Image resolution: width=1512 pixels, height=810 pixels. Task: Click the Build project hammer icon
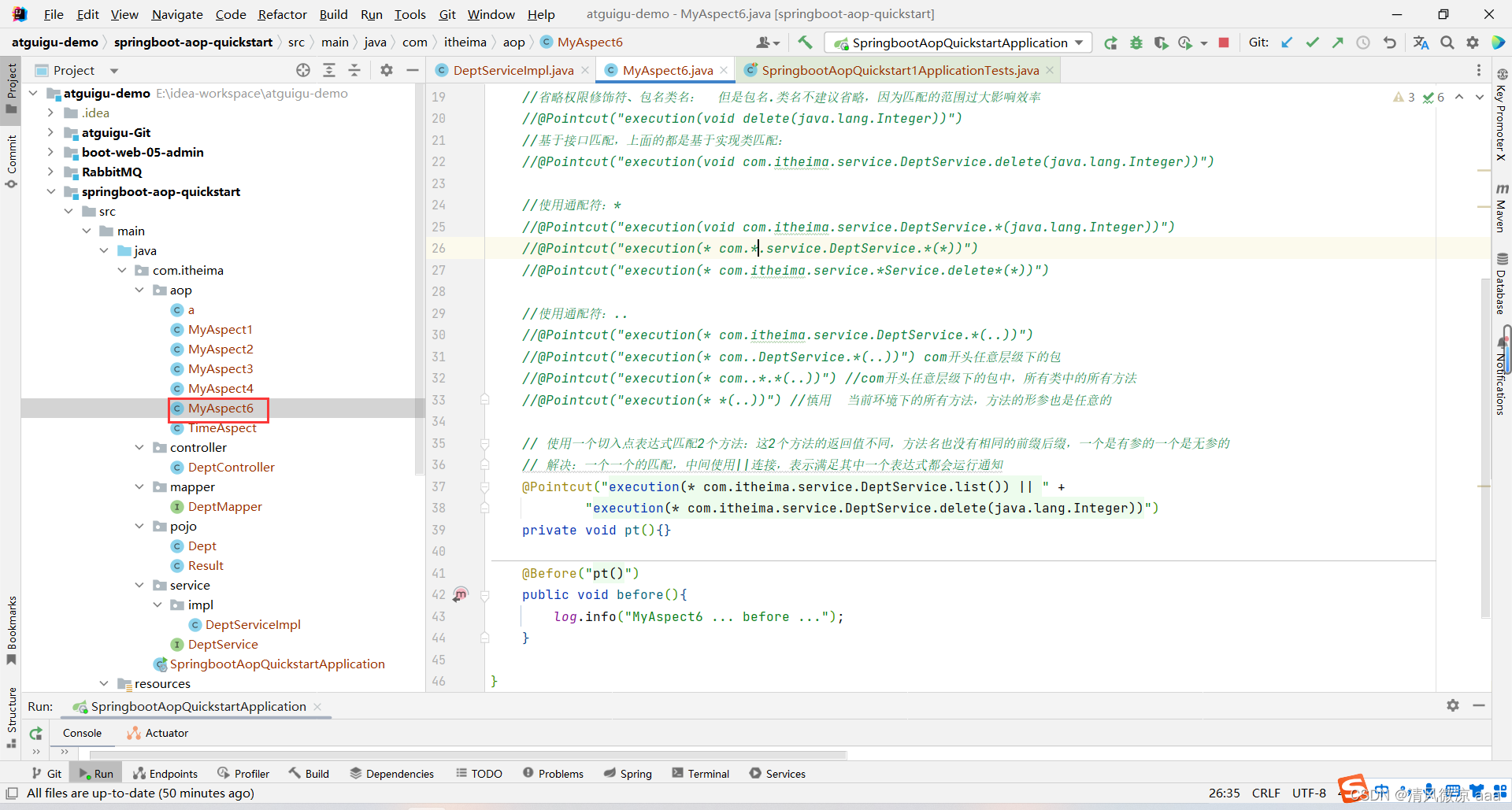coord(805,43)
